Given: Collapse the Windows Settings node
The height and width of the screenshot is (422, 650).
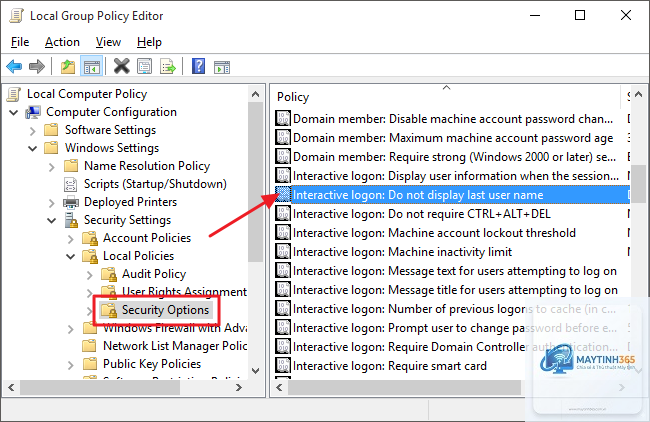Looking at the screenshot, I should 32,148.
